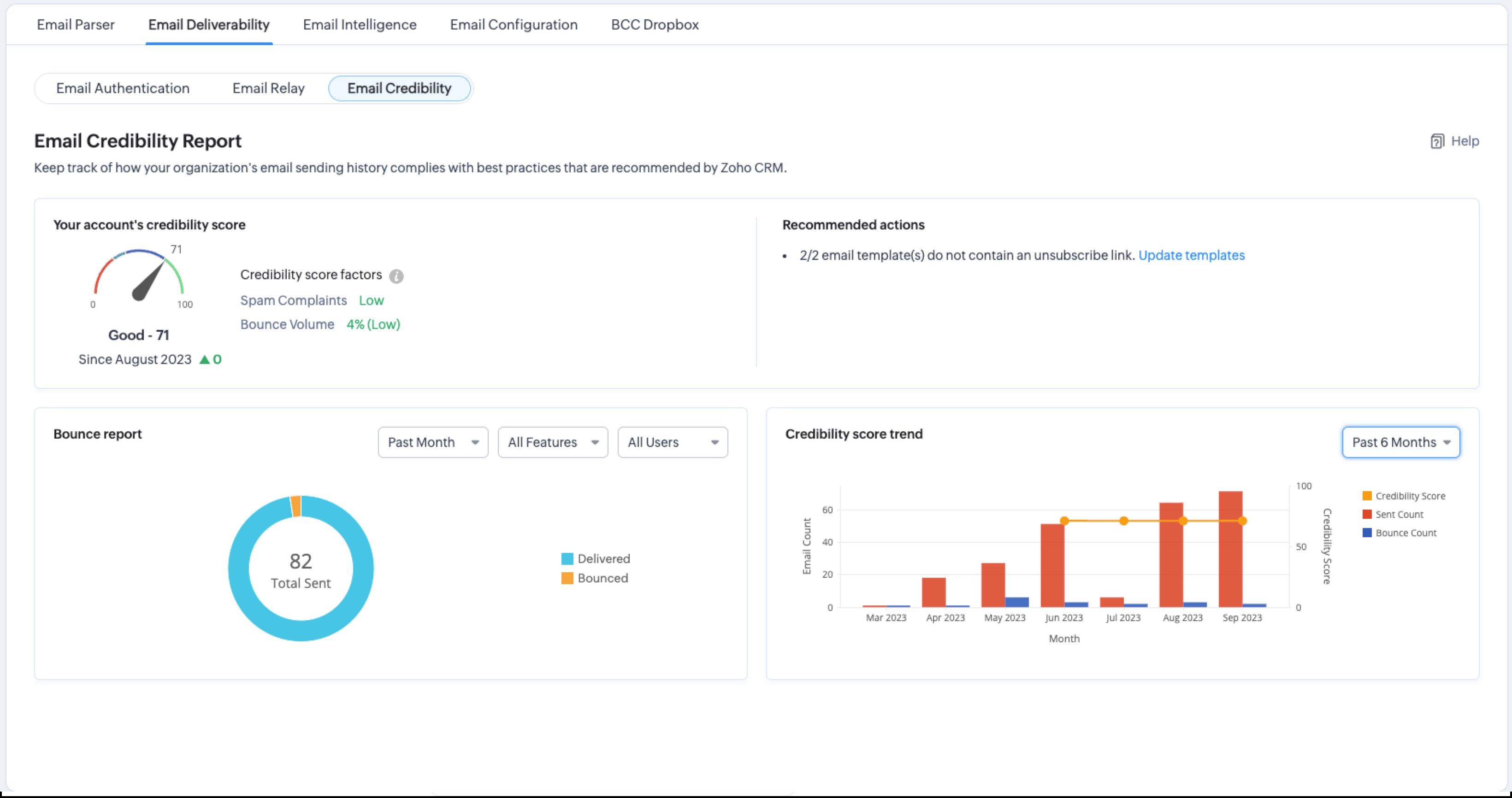Change the Past 6 Months trend range
This screenshot has width=1512, height=798.
(1400, 442)
